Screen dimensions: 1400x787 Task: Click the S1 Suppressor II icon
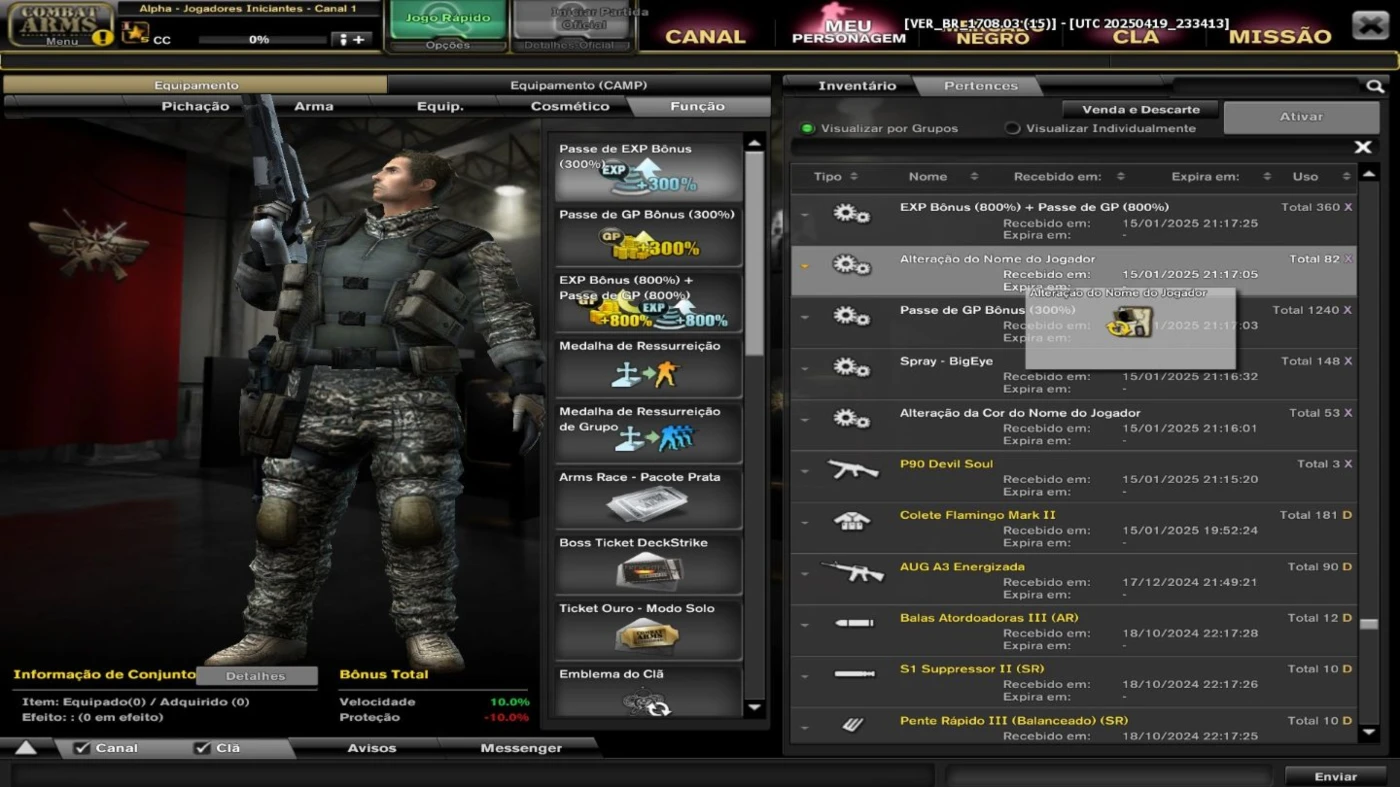pos(853,674)
